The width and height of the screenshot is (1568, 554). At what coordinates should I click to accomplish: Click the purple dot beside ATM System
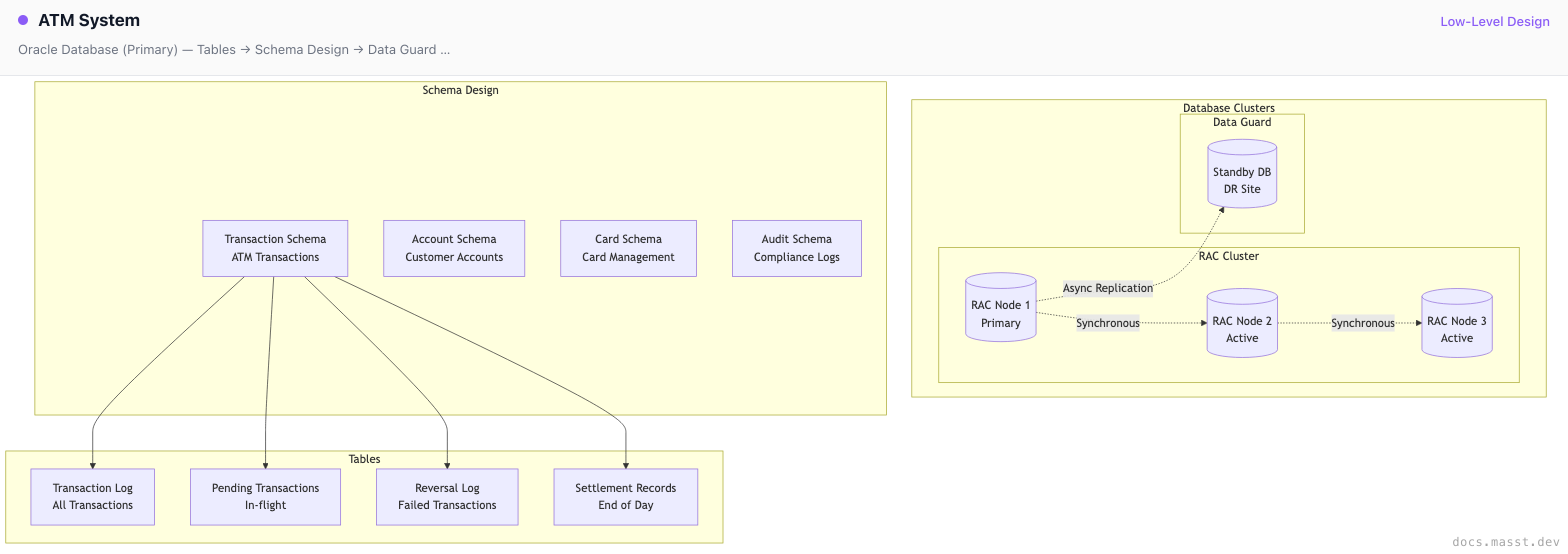point(23,20)
